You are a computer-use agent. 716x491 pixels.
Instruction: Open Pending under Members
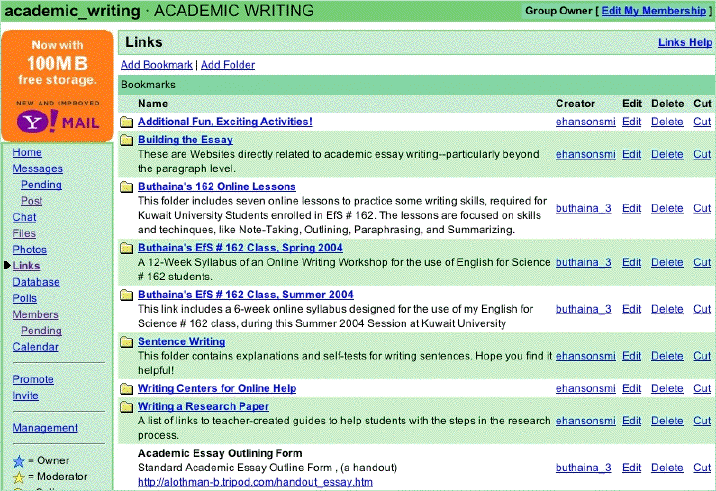[x=41, y=331]
